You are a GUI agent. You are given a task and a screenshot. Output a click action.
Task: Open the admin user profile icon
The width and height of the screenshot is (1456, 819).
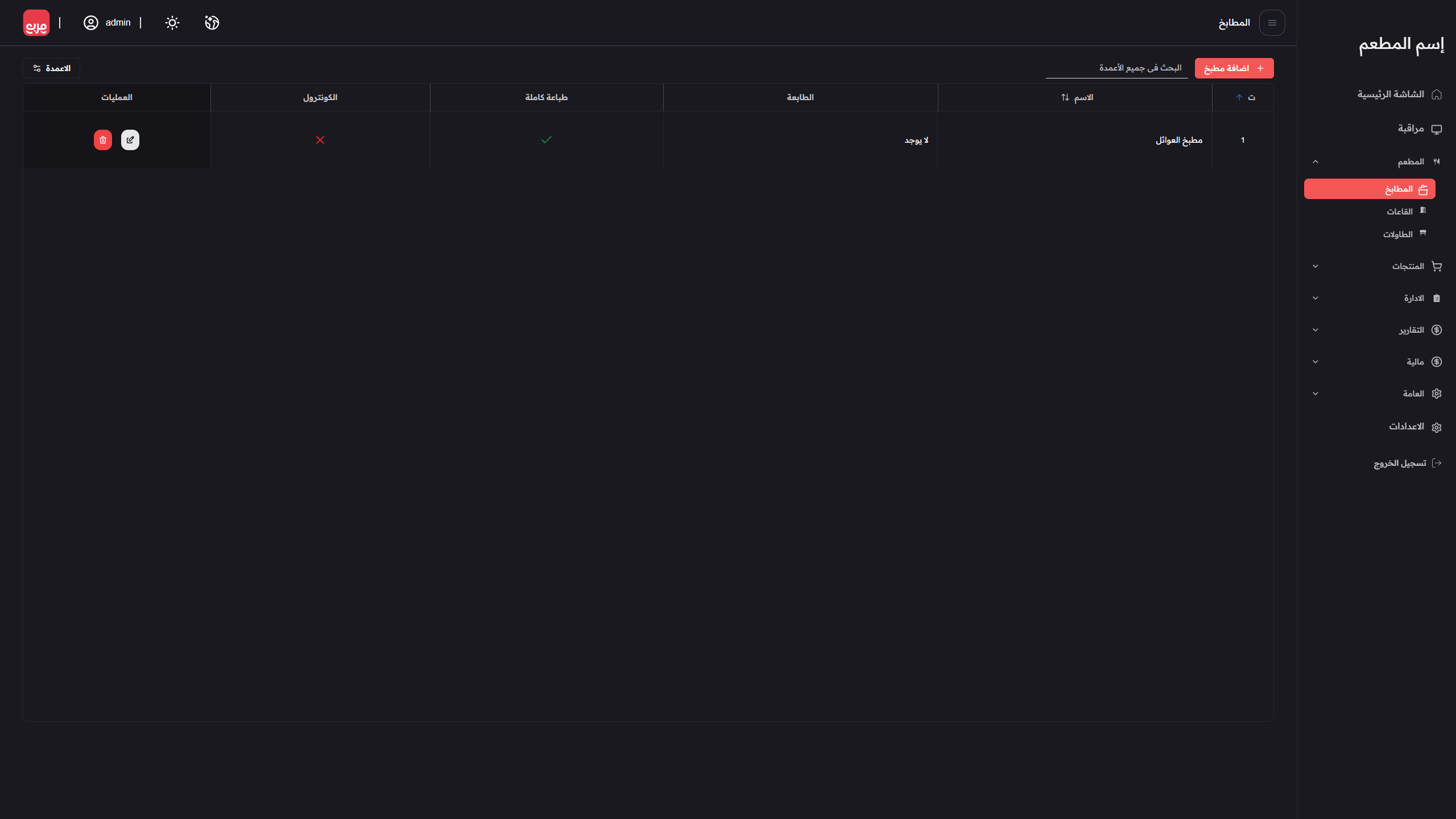pyautogui.click(x=91, y=23)
